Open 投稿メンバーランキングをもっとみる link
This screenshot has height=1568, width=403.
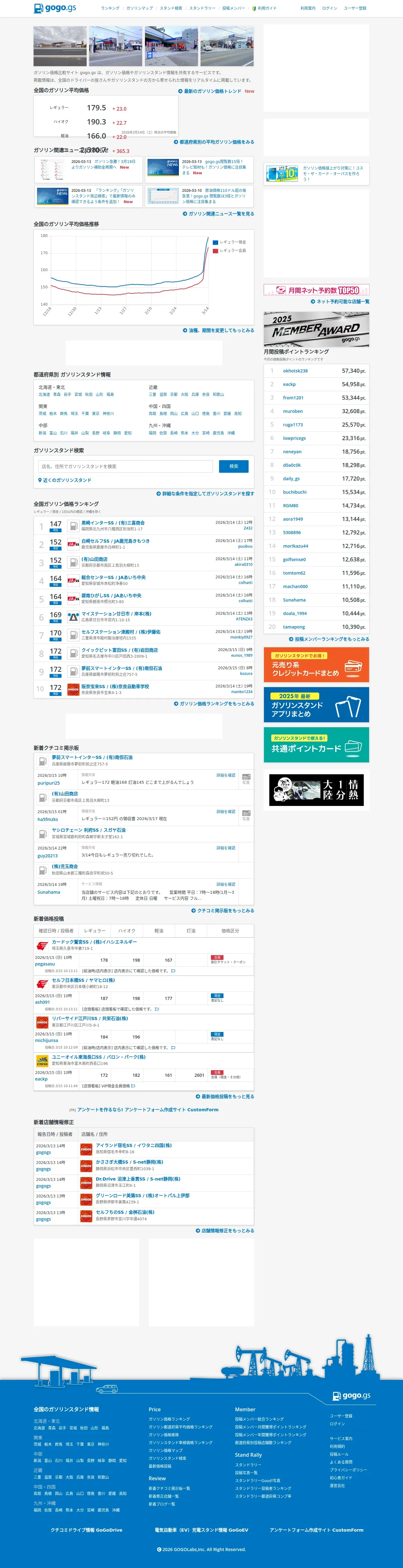click(x=329, y=639)
